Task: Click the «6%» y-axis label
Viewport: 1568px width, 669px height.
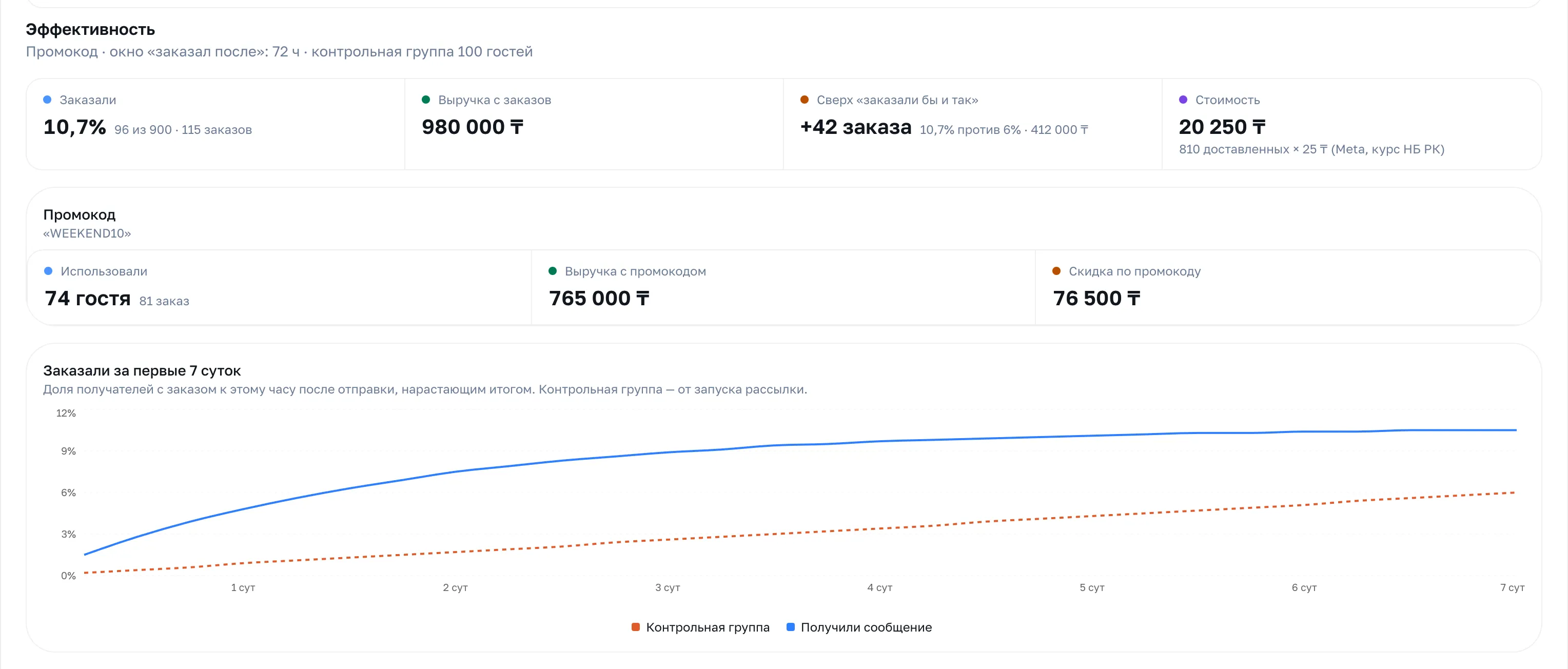Action: (x=68, y=493)
